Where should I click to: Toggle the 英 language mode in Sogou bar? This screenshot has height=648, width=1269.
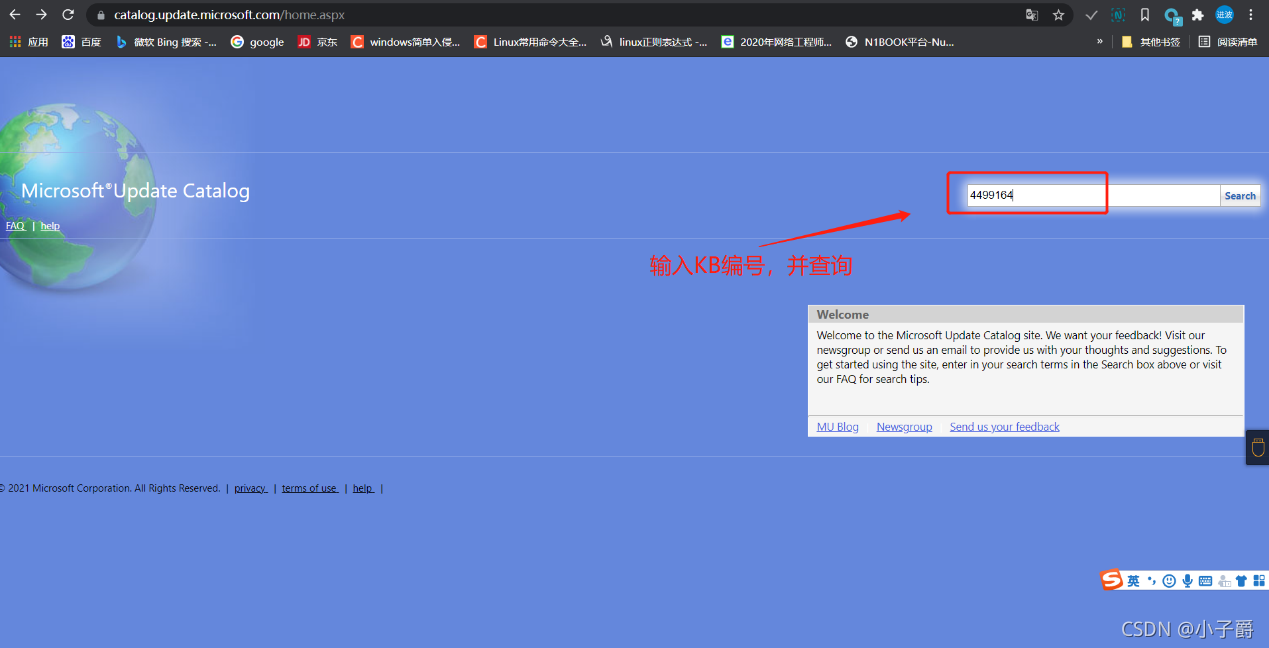[x=1133, y=581]
